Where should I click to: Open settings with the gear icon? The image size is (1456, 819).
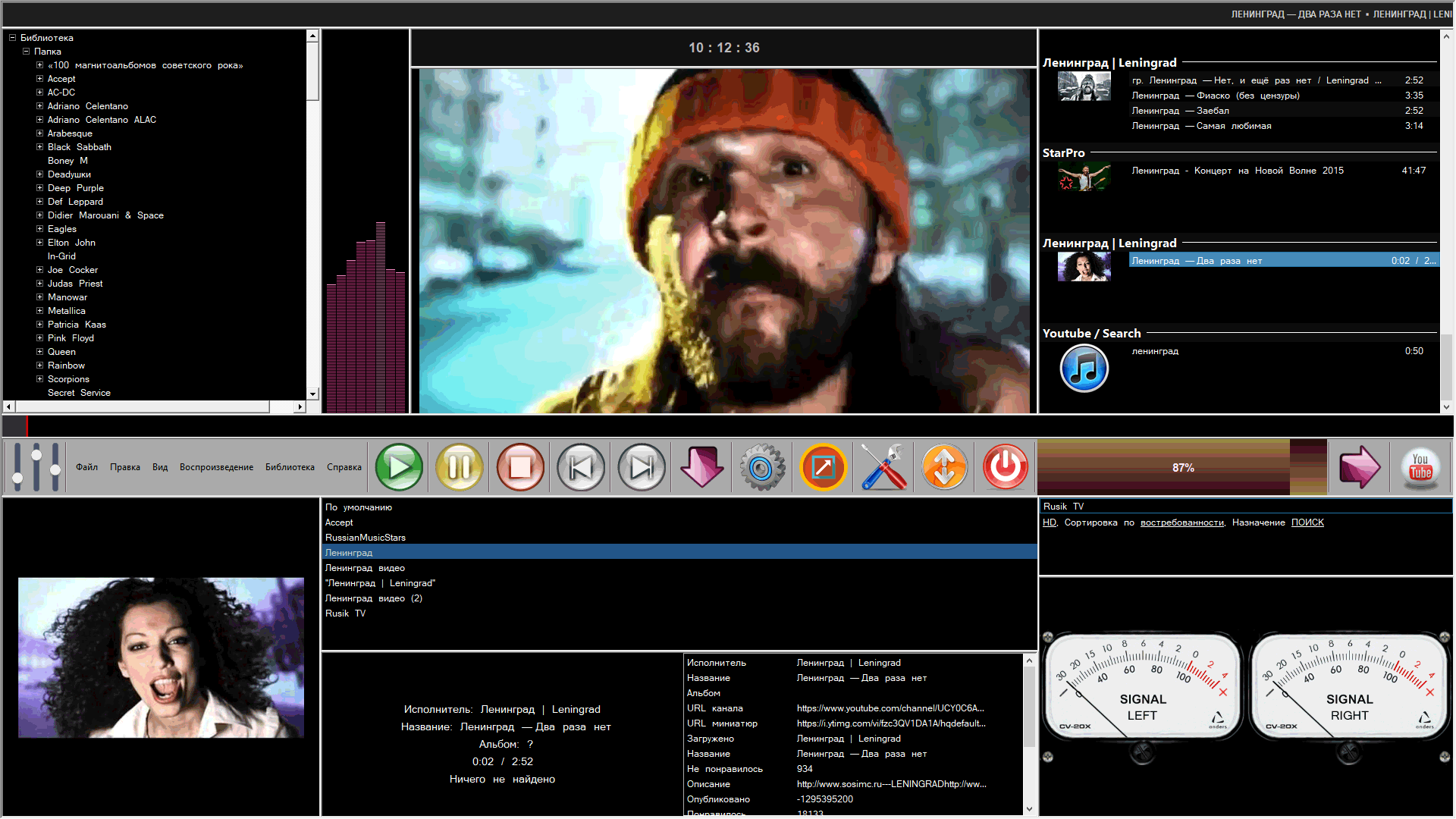(762, 467)
